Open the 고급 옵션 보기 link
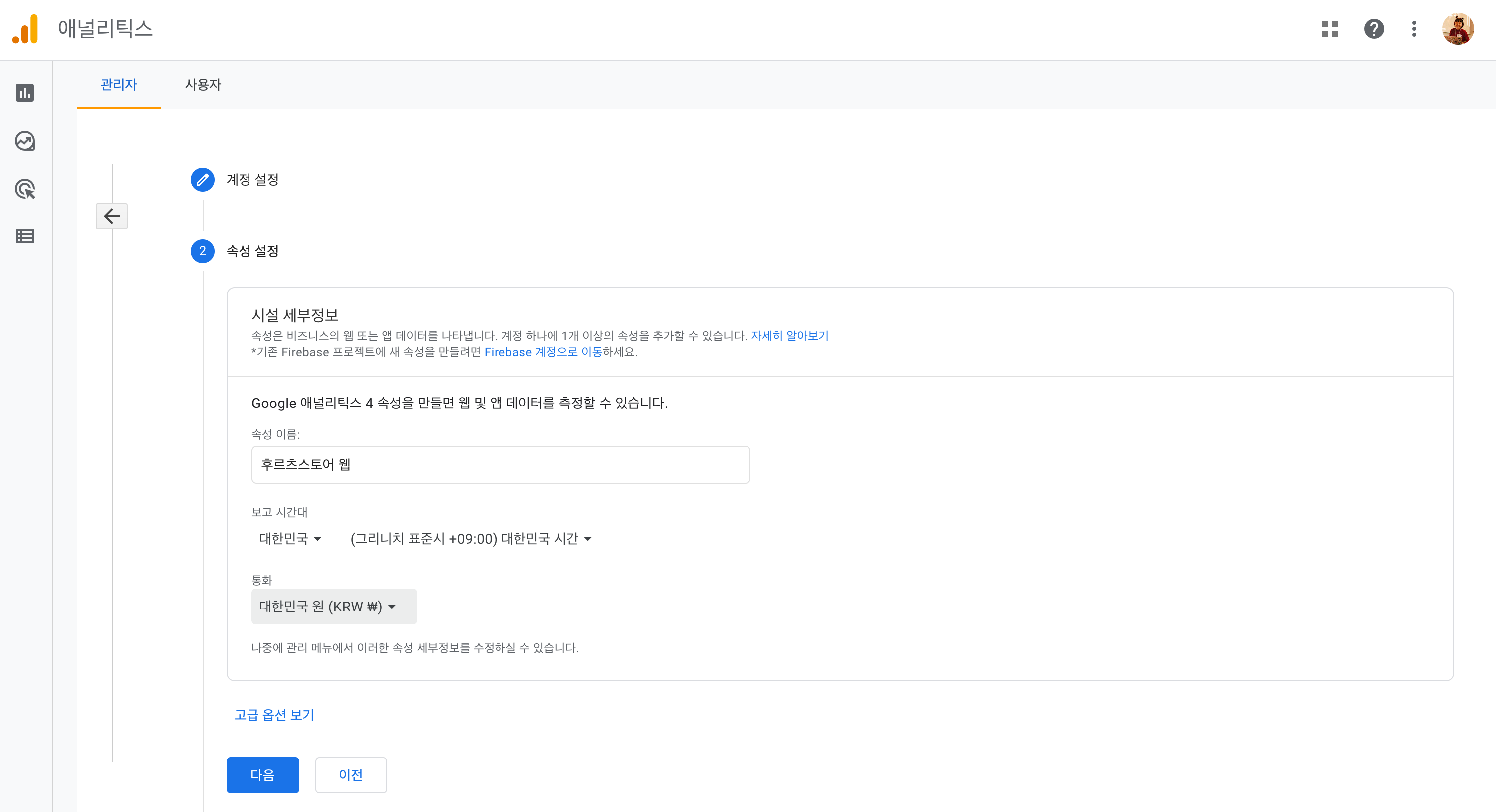Viewport: 1496px width, 812px height. click(x=274, y=715)
